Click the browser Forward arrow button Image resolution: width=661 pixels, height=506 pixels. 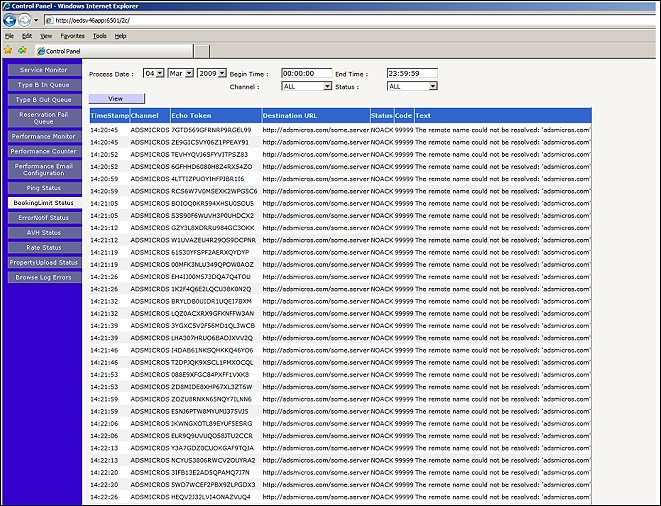coord(24,20)
